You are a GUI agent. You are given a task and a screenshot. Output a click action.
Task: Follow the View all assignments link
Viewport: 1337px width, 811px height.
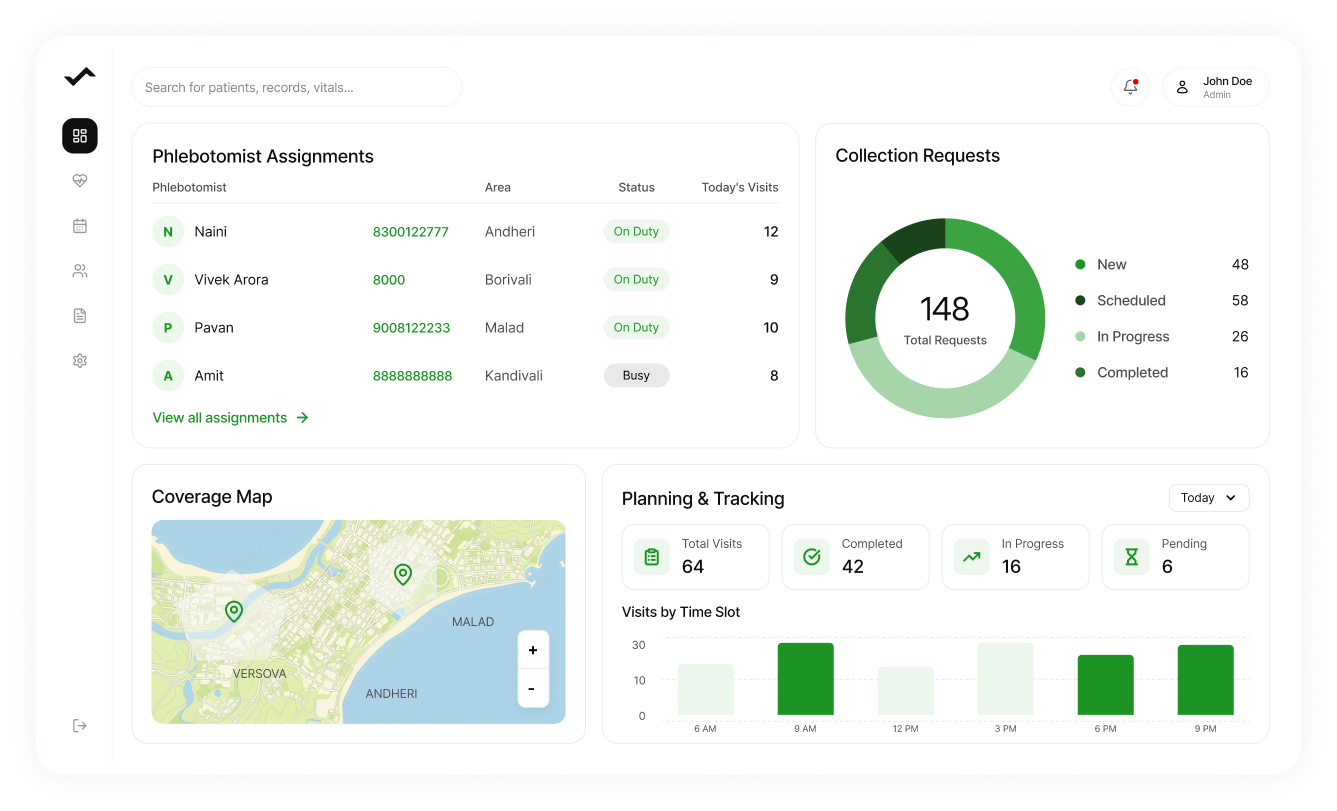pyautogui.click(x=231, y=418)
